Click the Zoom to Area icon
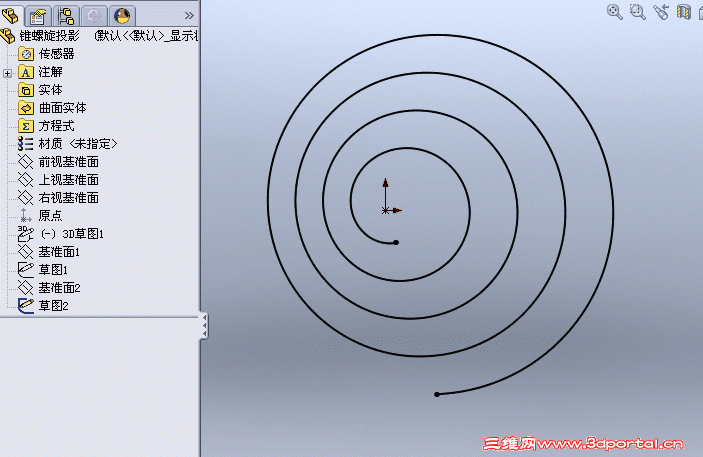Screen dimensions: 703x457 638,12
